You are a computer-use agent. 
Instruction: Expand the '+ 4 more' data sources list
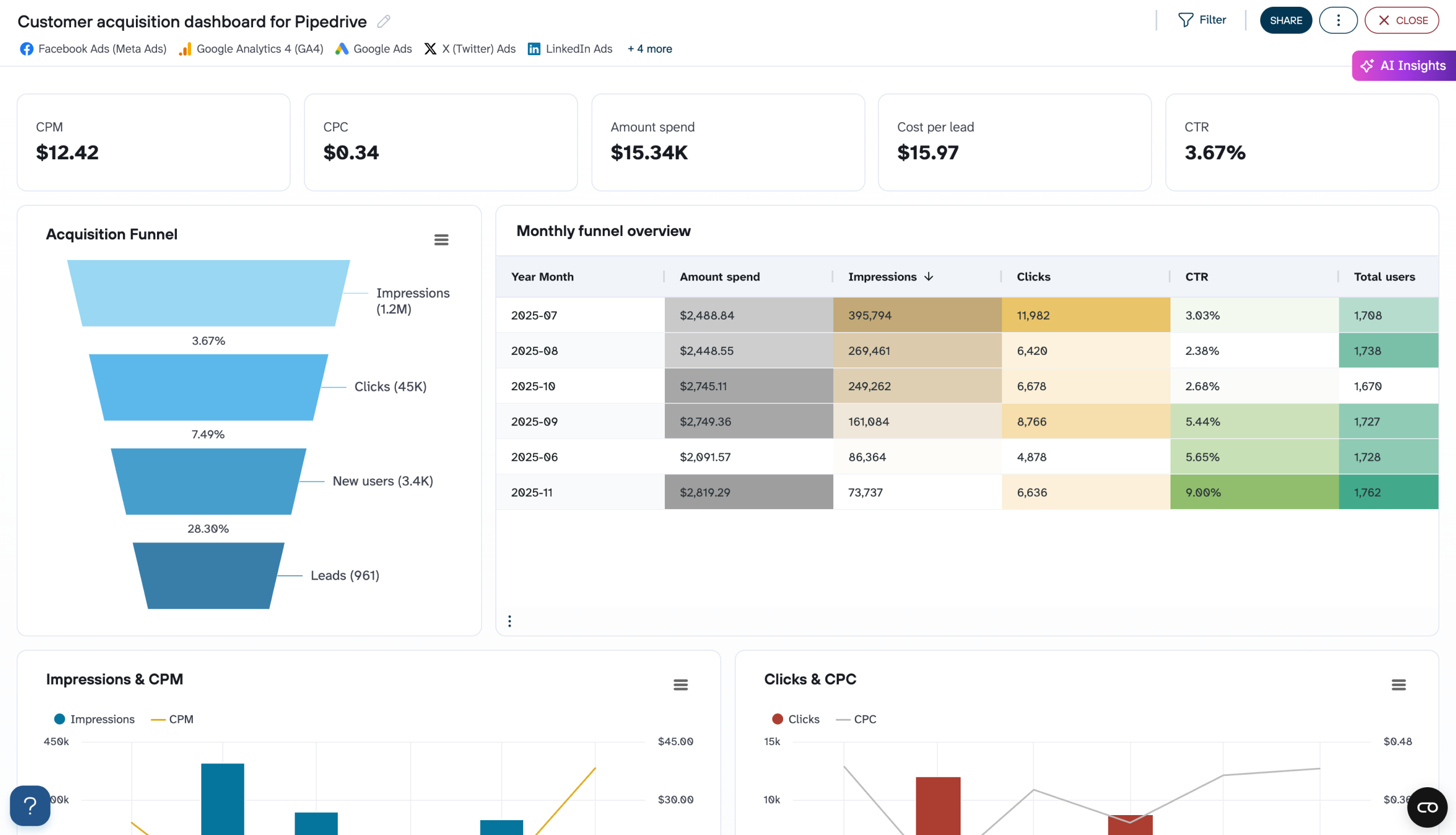pos(650,49)
